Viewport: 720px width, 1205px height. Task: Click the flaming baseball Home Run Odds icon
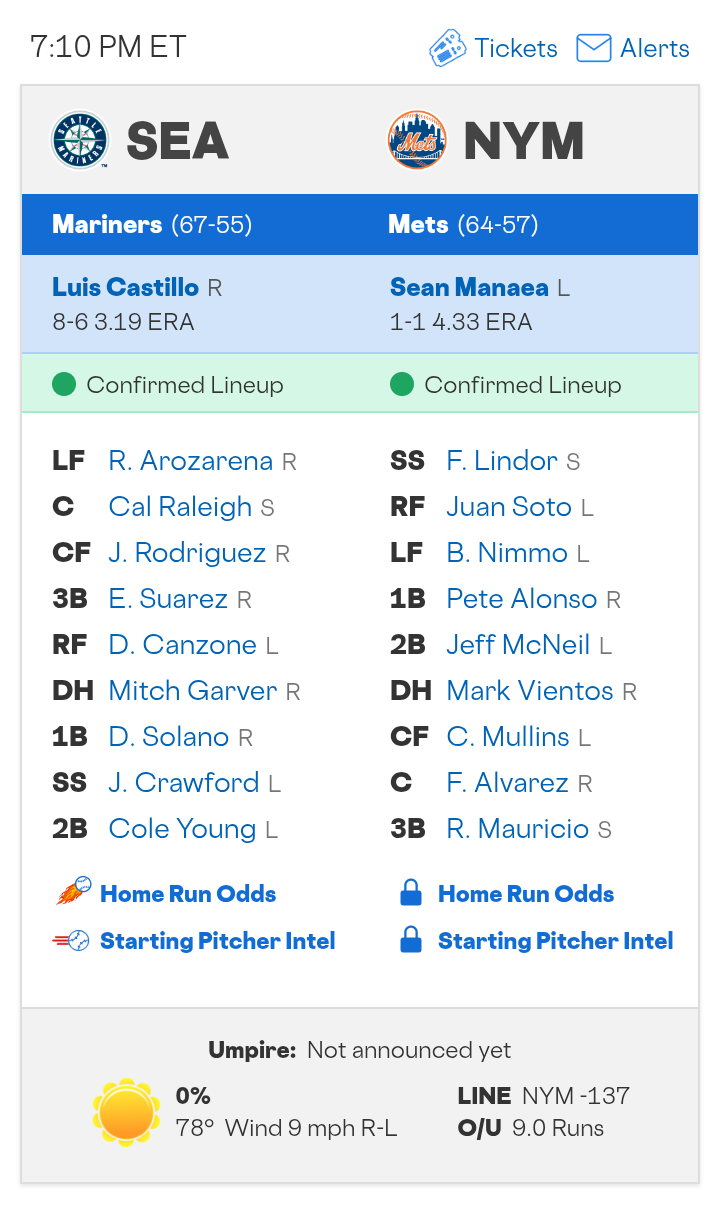point(73,892)
